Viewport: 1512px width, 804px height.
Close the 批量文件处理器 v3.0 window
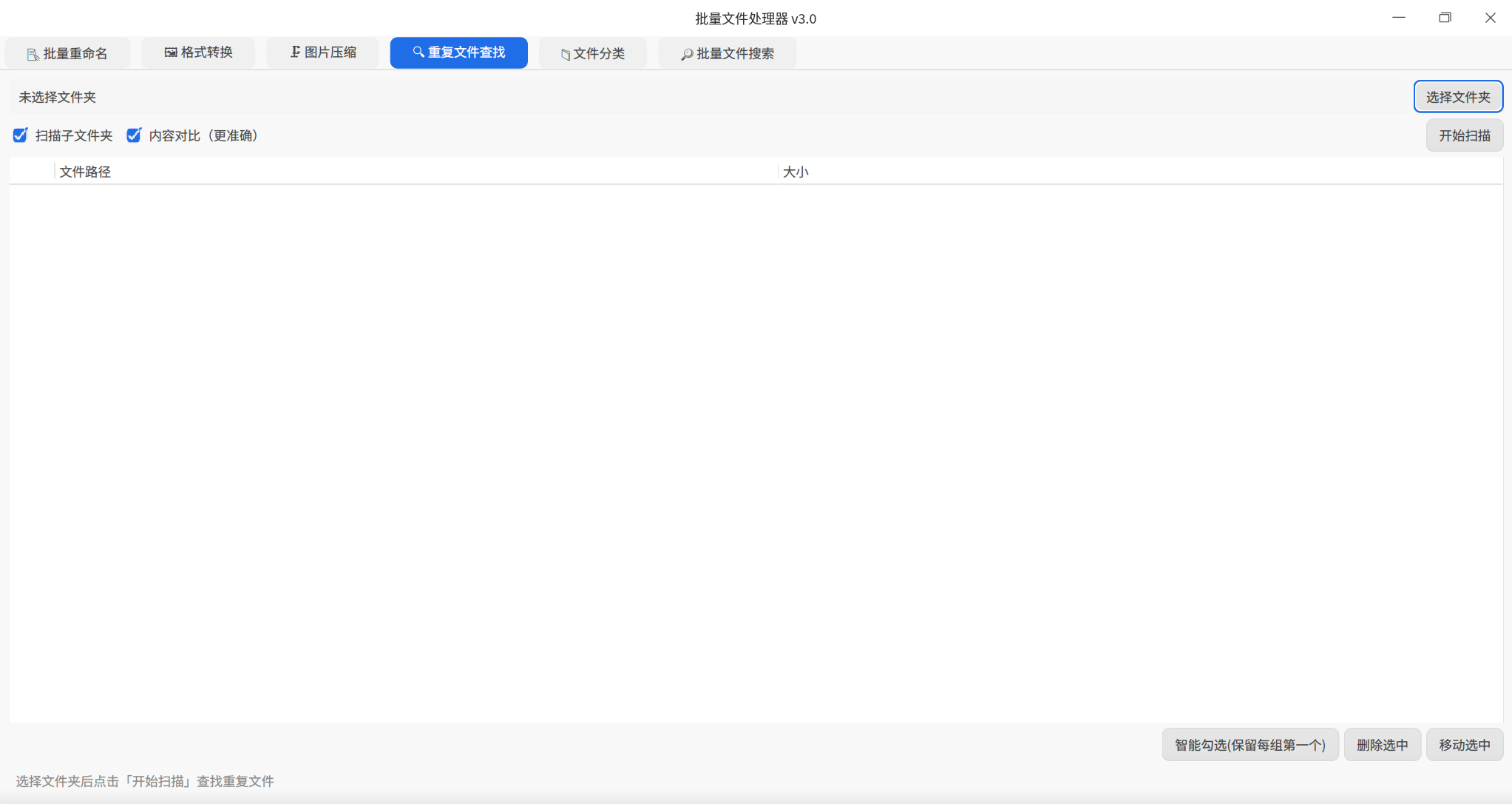1491,18
